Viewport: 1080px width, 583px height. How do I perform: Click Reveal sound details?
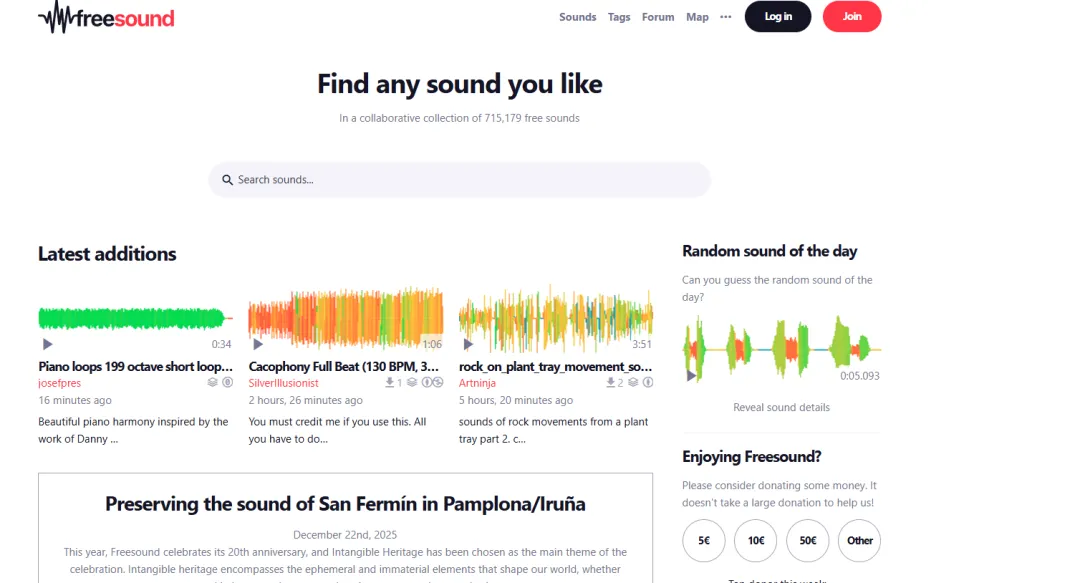(781, 407)
